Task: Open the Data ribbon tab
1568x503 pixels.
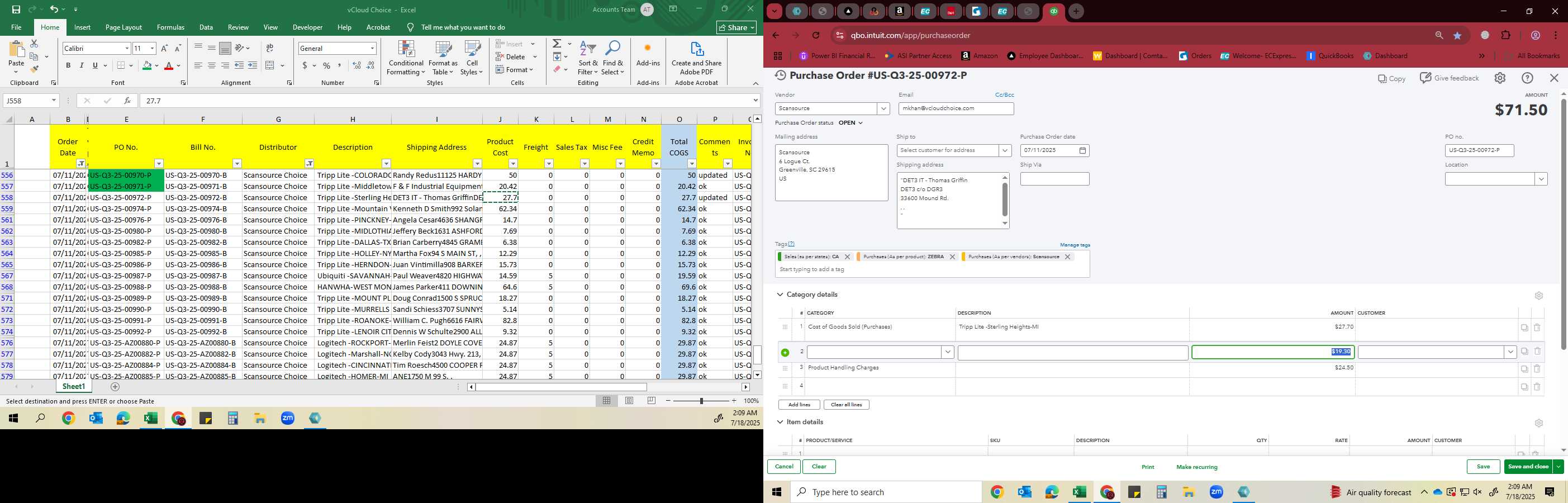Action: (x=206, y=27)
